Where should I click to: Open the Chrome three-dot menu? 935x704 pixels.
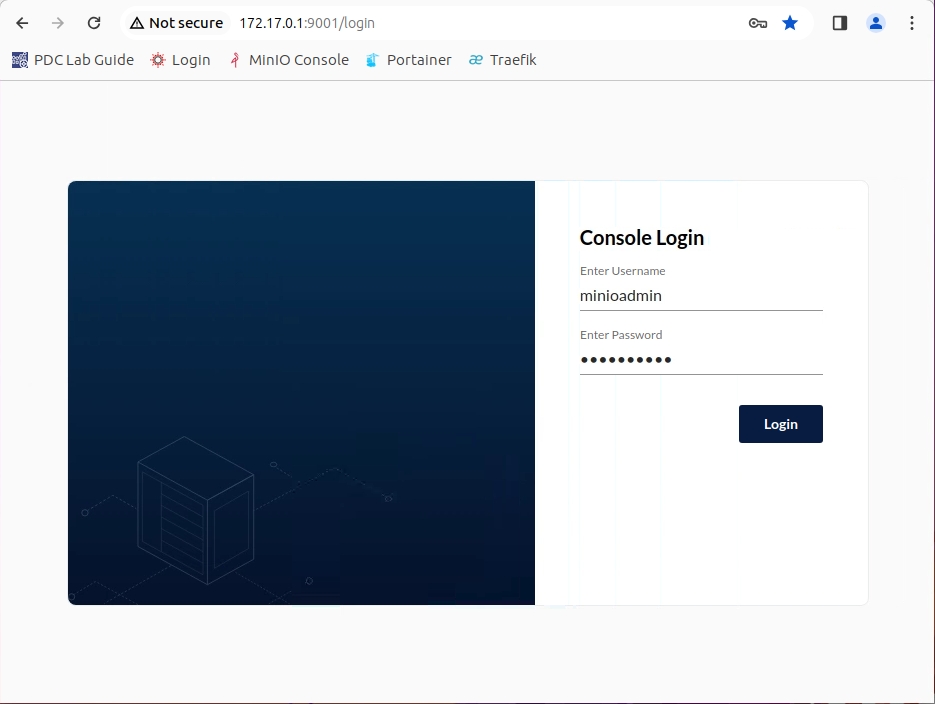coord(911,23)
